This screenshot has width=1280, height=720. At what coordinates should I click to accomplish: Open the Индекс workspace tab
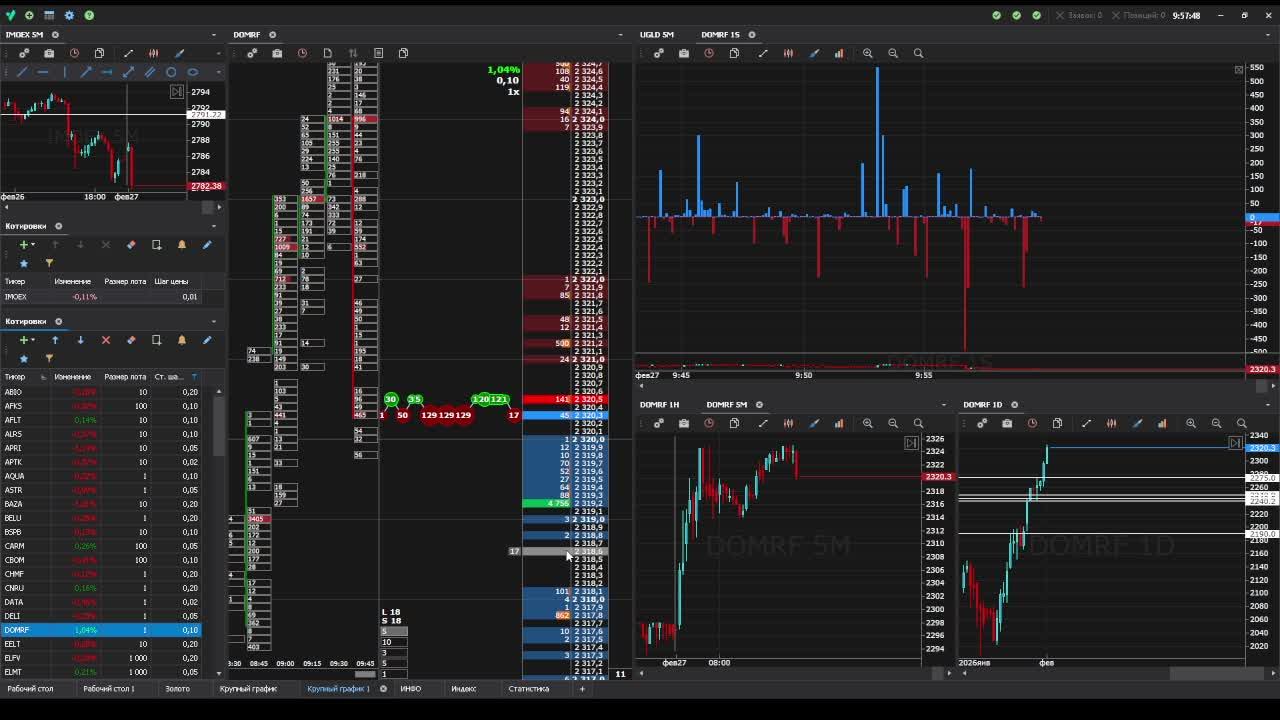(464, 689)
